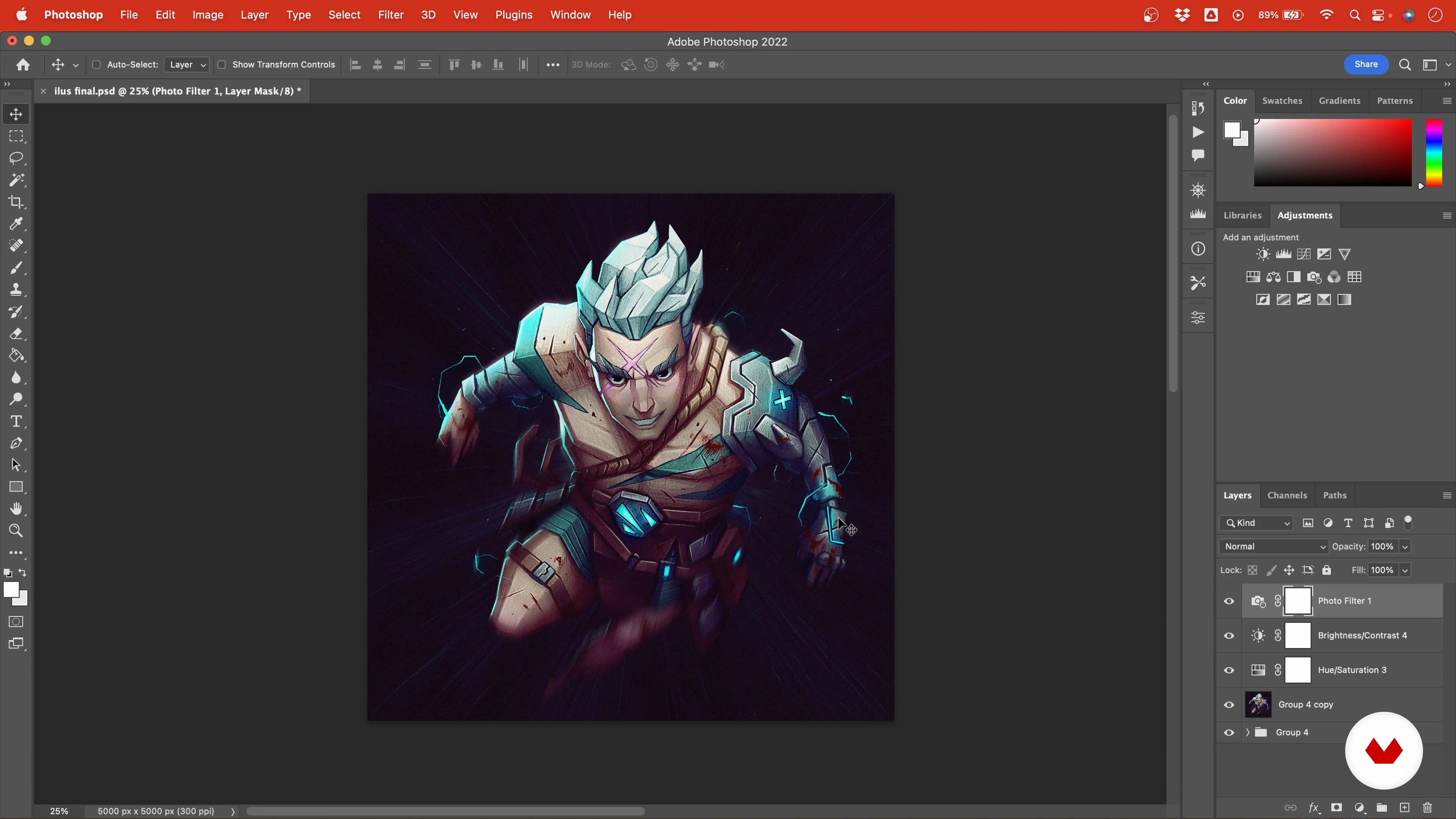Open the Image menu
This screenshot has width=1456, height=819.
[x=207, y=15]
